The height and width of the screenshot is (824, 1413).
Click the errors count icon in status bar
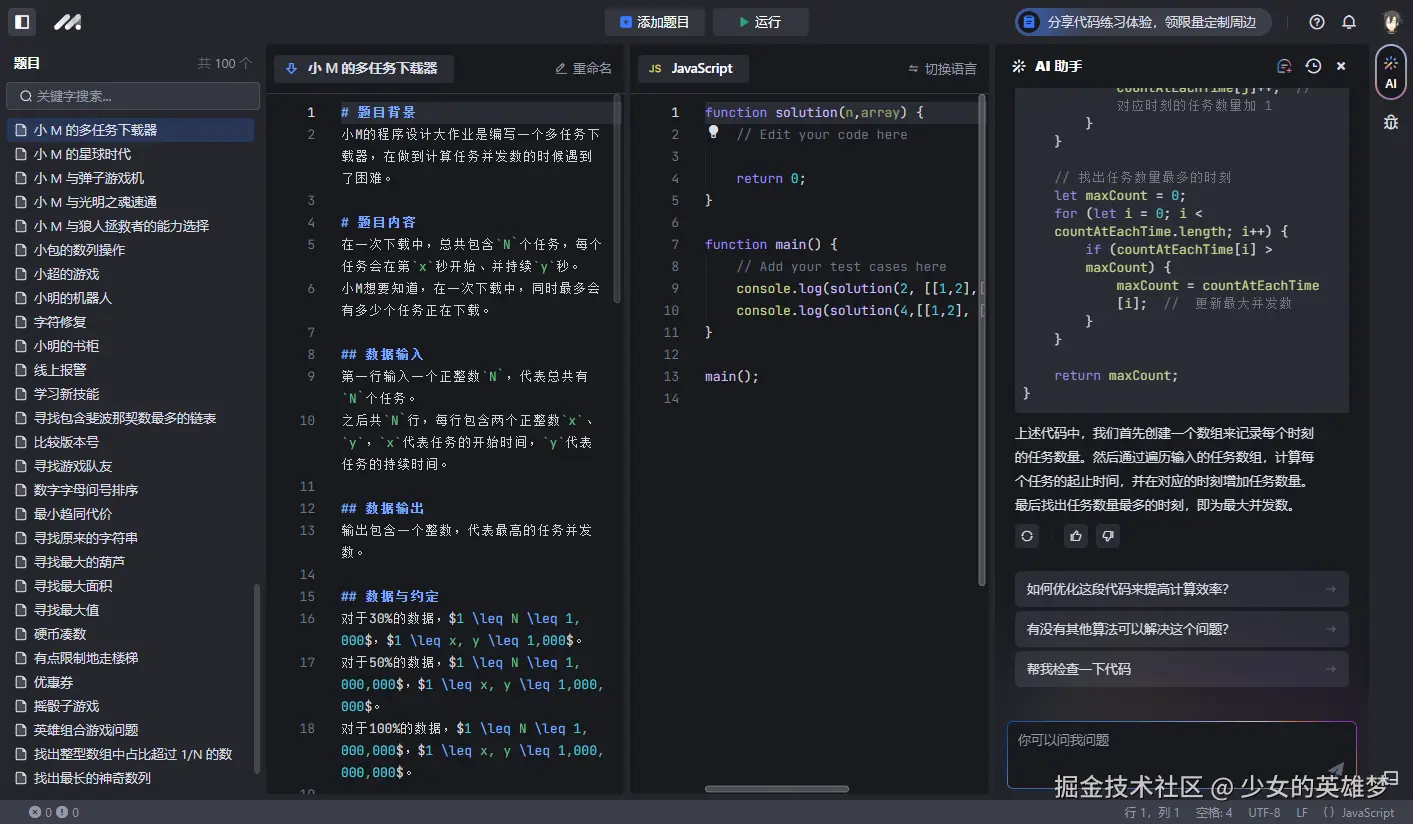click(x=35, y=813)
